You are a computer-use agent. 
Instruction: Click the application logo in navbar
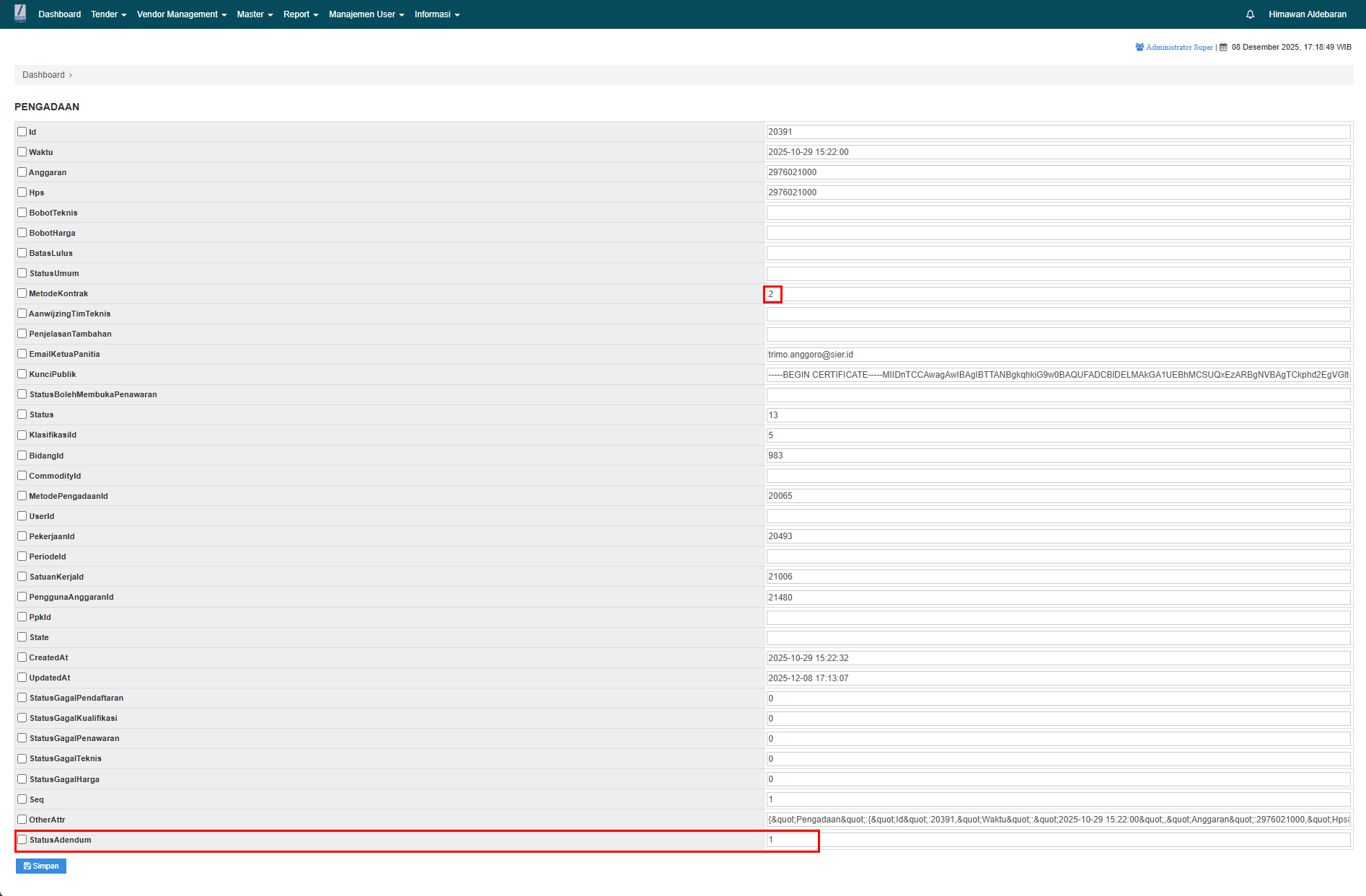tap(20, 14)
